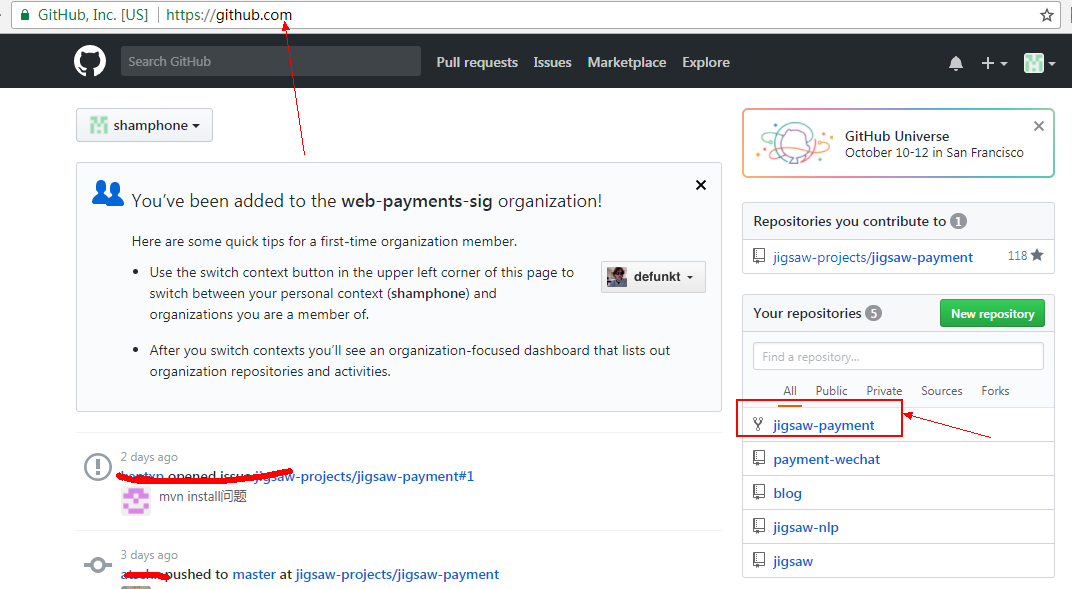Select the Public repositories filter tab
1072x589 pixels.
(x=831, y=391)
